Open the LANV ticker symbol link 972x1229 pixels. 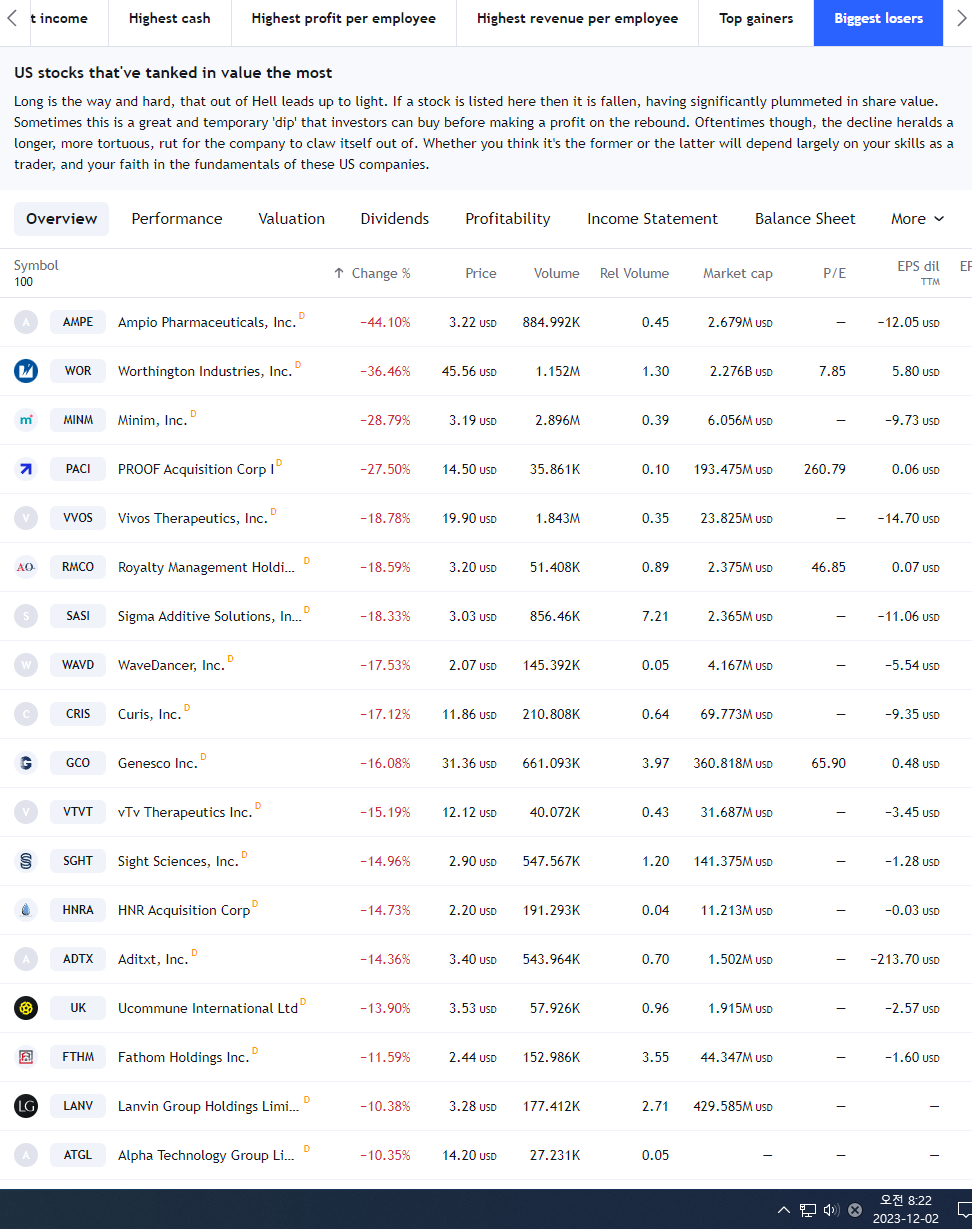(x=78, y=1106)
